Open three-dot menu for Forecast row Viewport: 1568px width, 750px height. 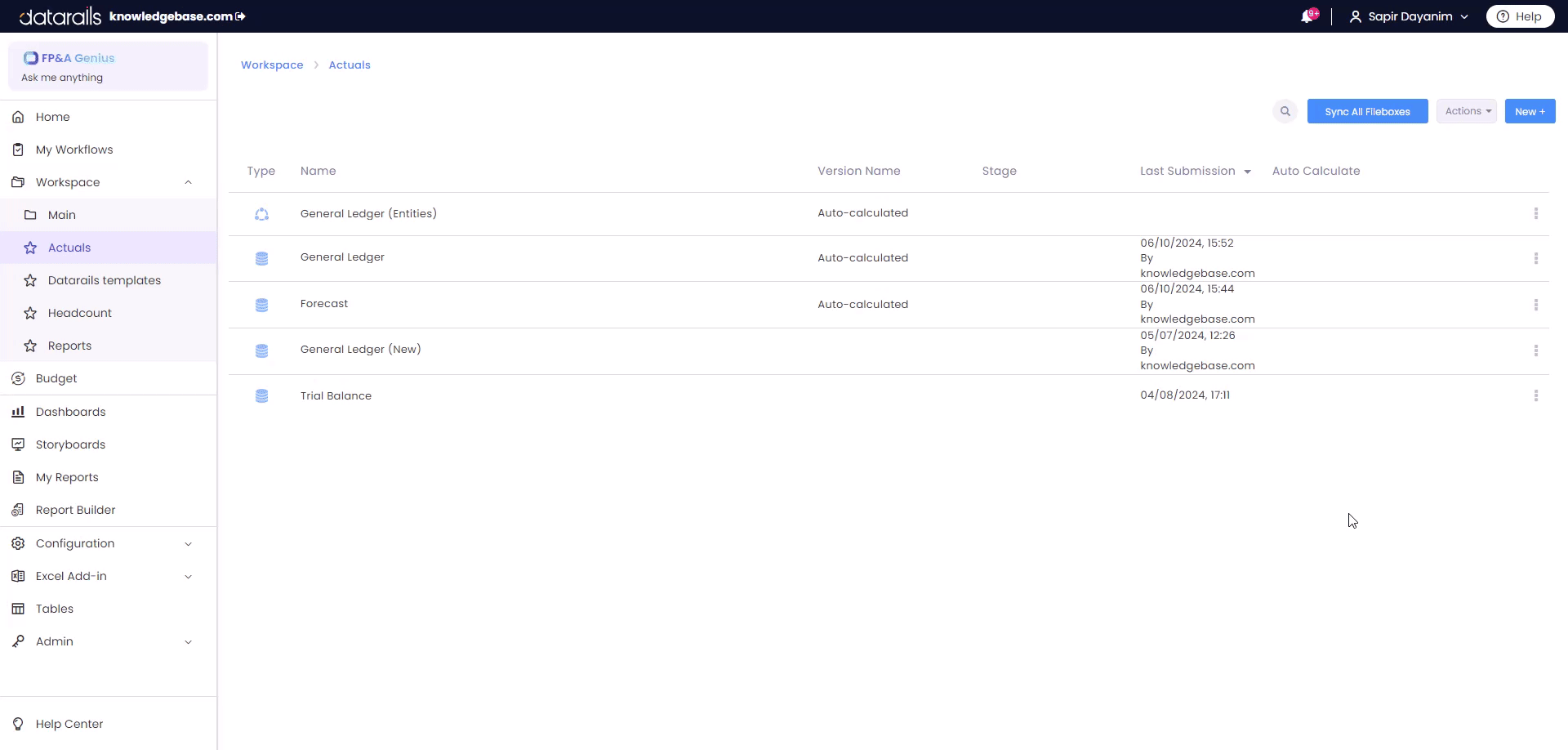click(1535, 305)
